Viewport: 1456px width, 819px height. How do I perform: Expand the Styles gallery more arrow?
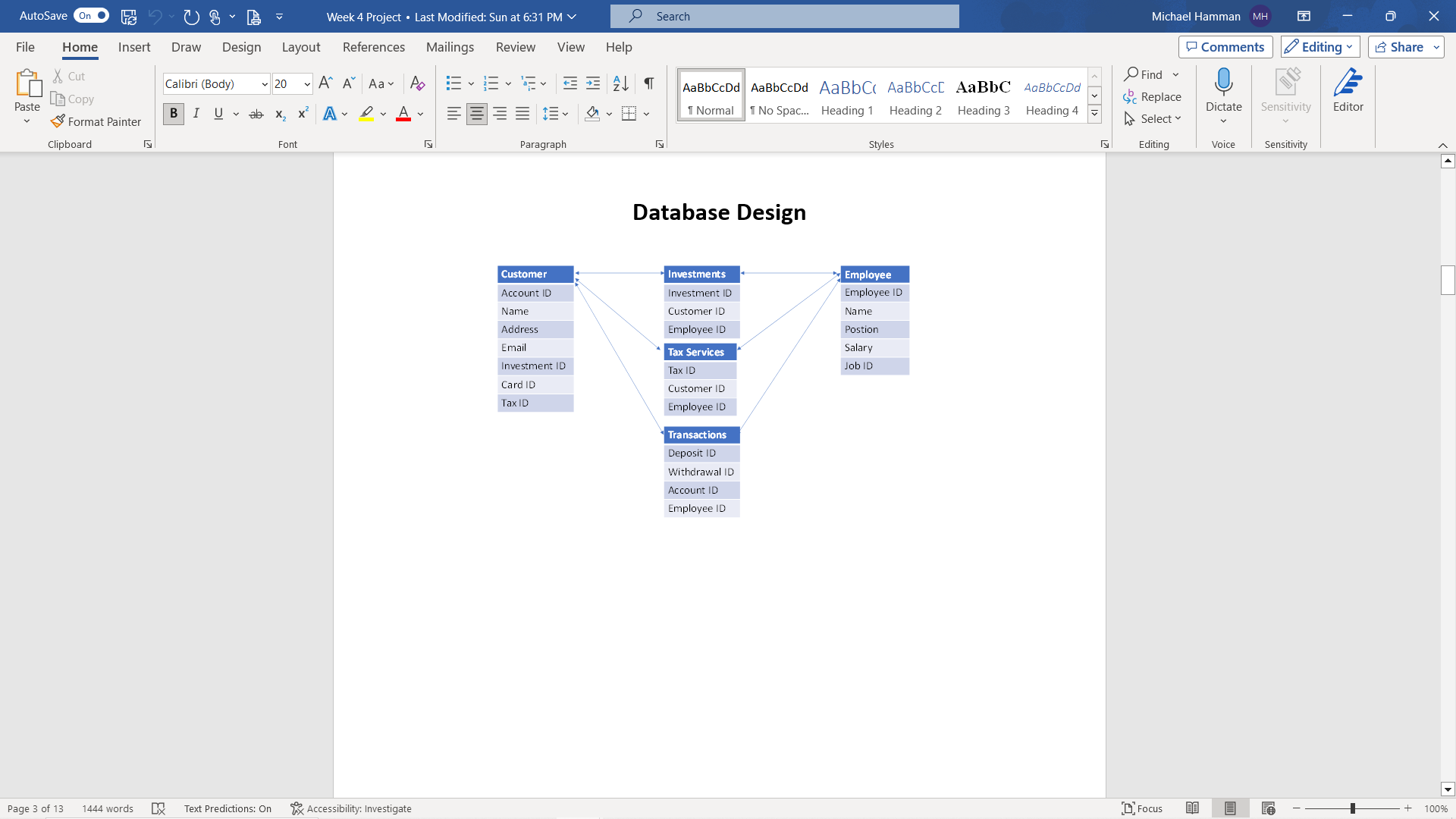click(x=1094, y=115)
